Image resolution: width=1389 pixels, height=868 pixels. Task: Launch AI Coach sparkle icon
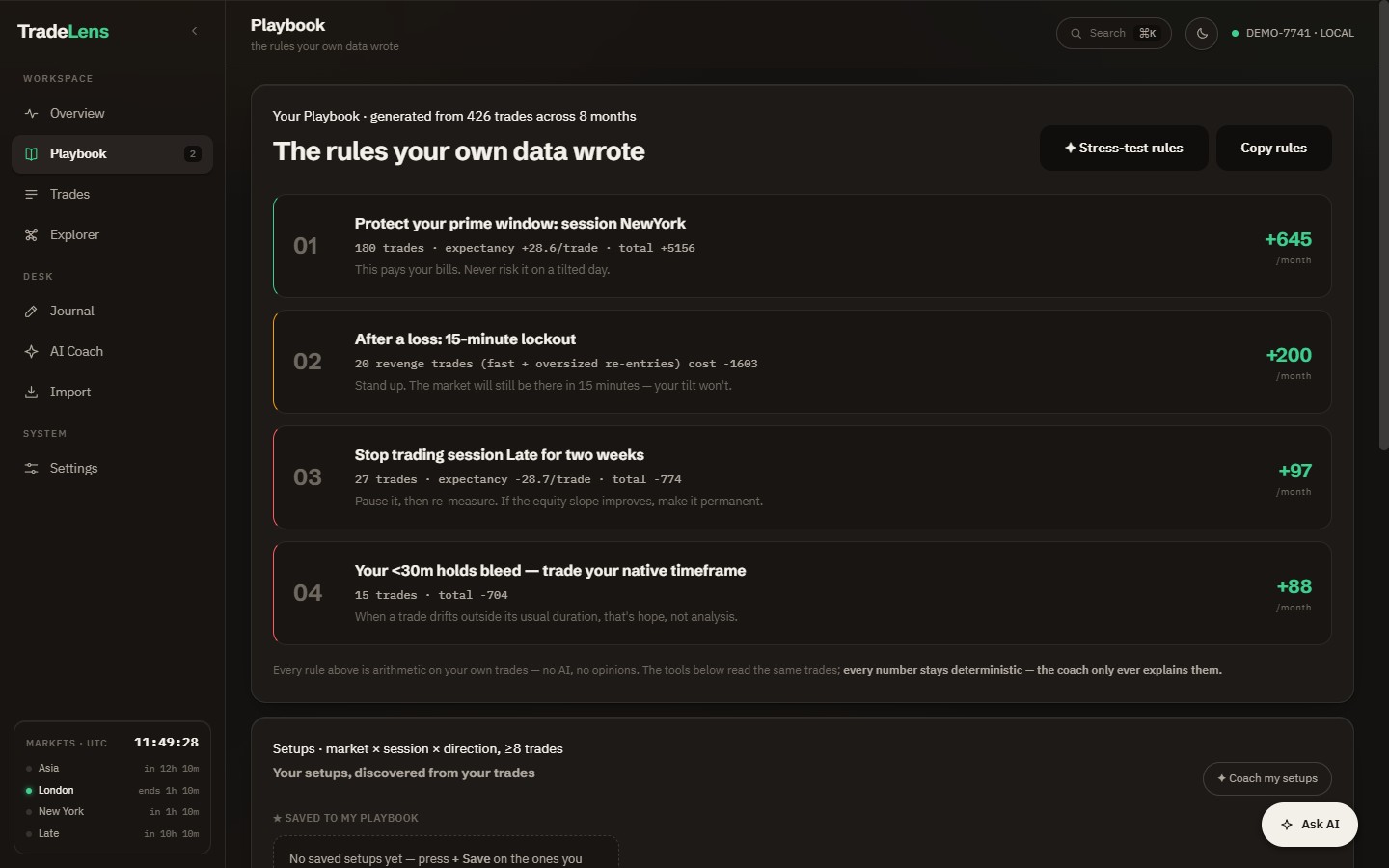[31, 351]
